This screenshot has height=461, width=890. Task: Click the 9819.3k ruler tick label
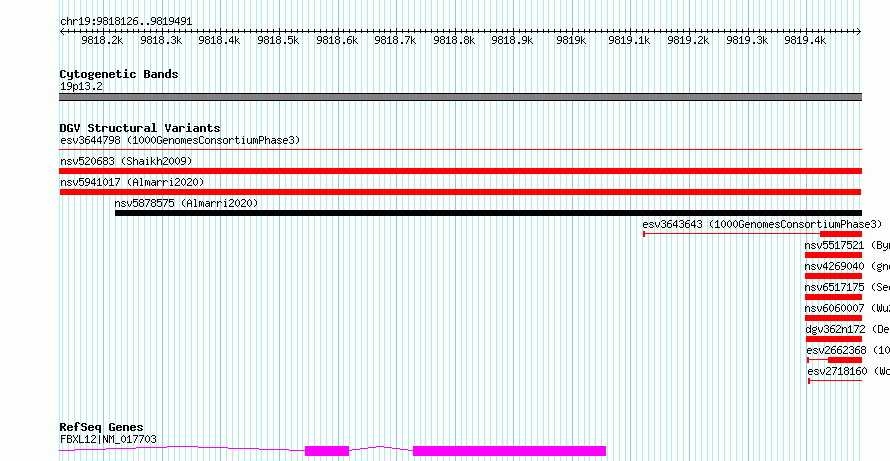point(747,40)
